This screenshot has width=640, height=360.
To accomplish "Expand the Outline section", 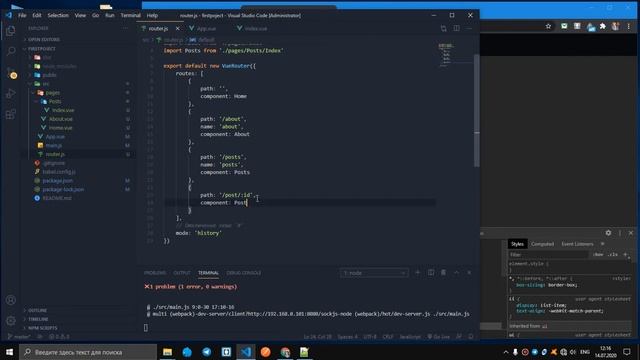I will 37,311.
